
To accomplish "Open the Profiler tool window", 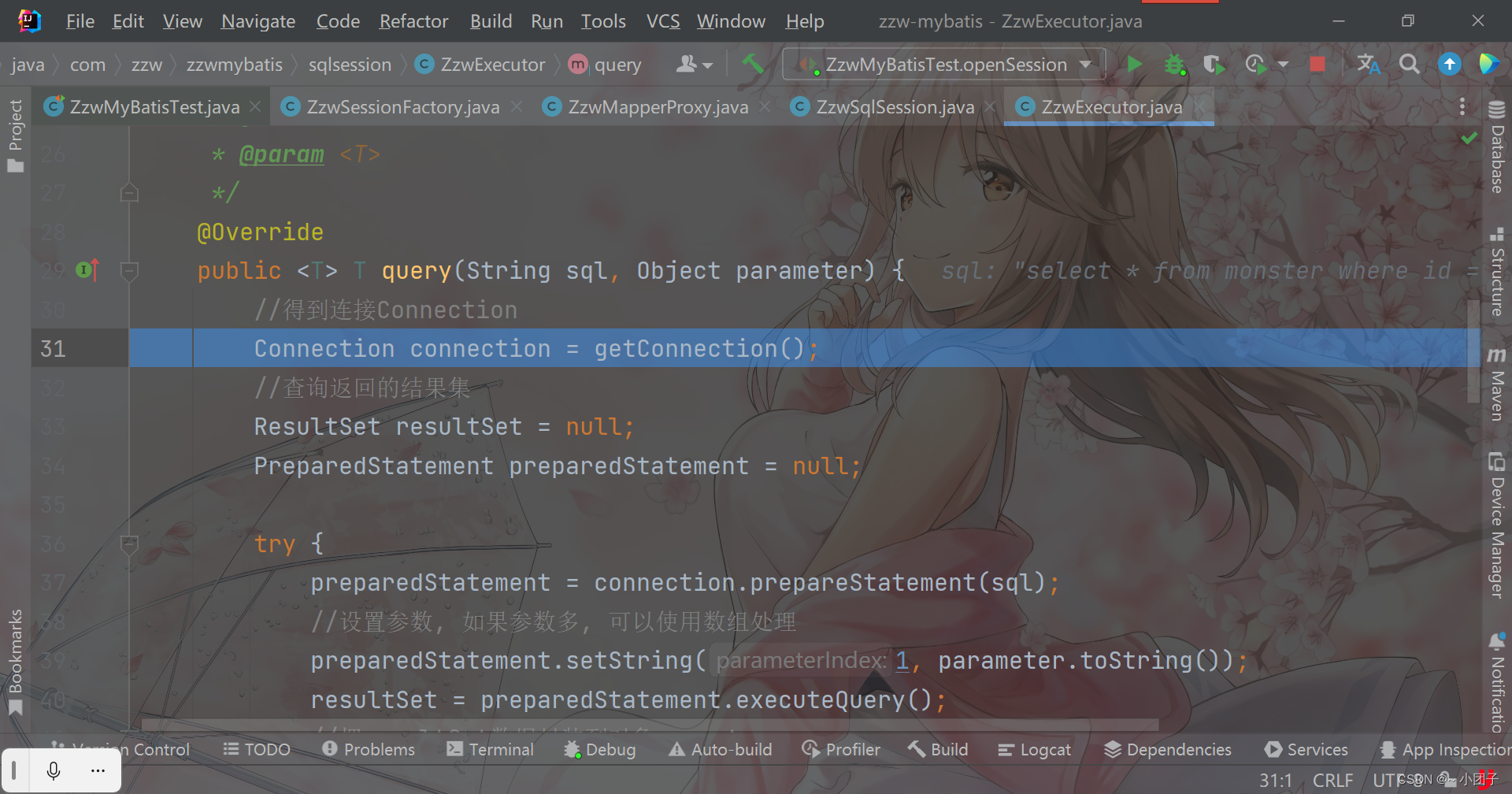I will pos(841,749).
